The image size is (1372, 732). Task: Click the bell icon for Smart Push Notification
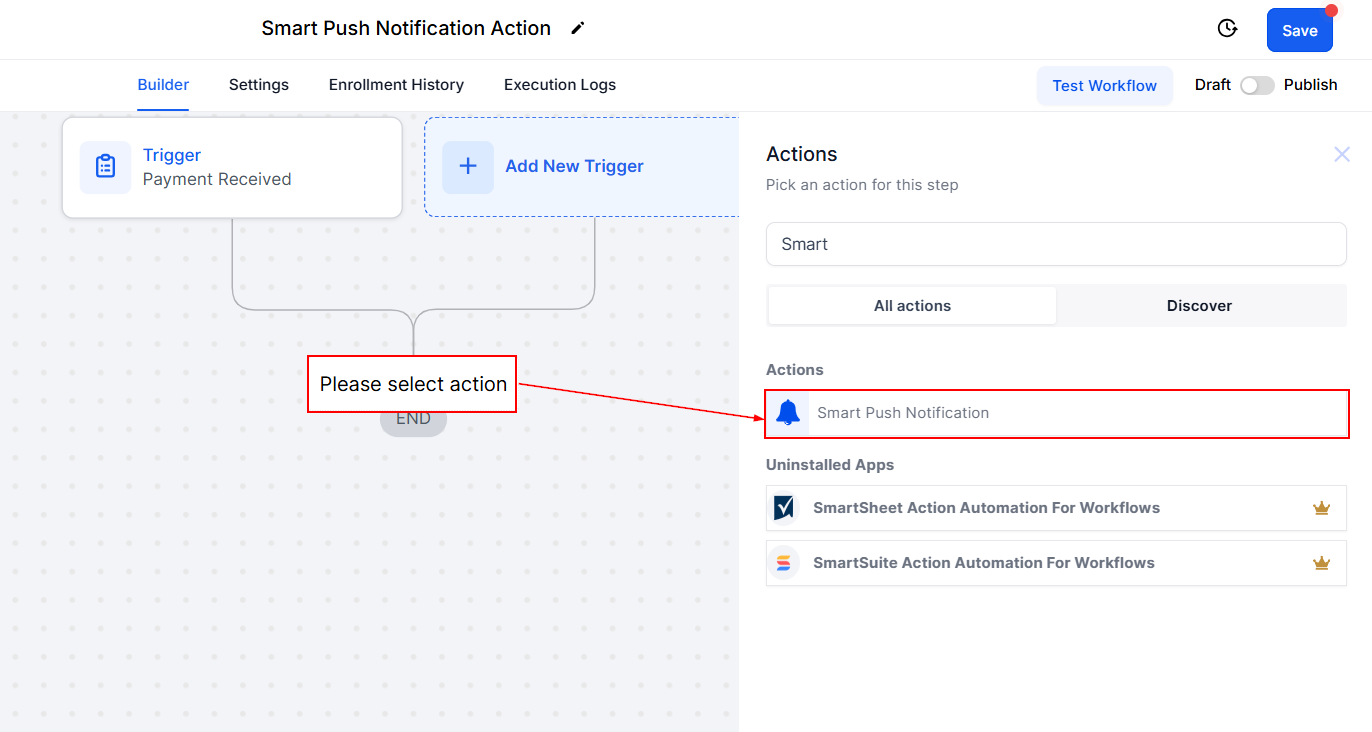pos(788,413)
